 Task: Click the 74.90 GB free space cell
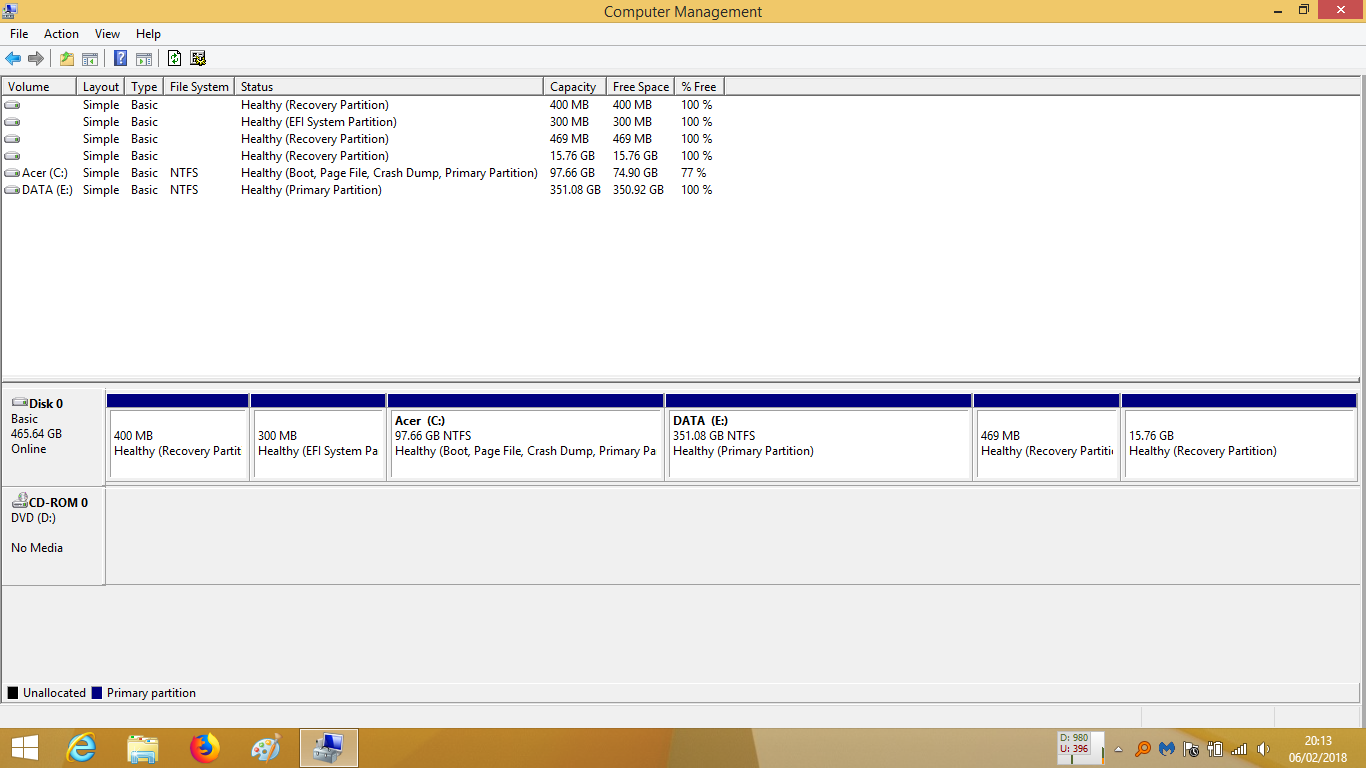tap(635, 173)
